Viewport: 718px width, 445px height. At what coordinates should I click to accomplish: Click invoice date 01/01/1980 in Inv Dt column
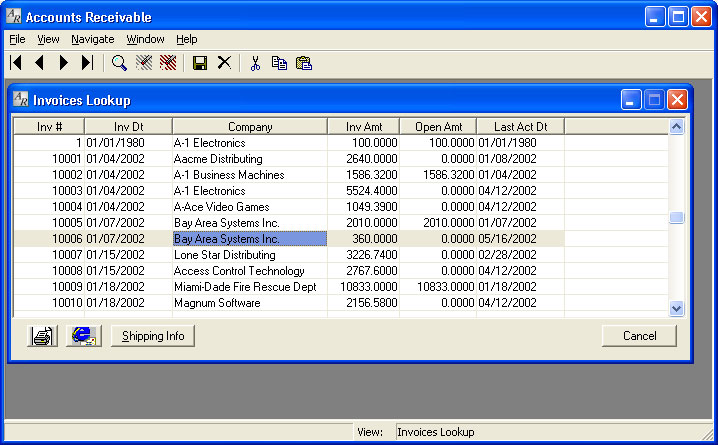[x=128, y=143]
